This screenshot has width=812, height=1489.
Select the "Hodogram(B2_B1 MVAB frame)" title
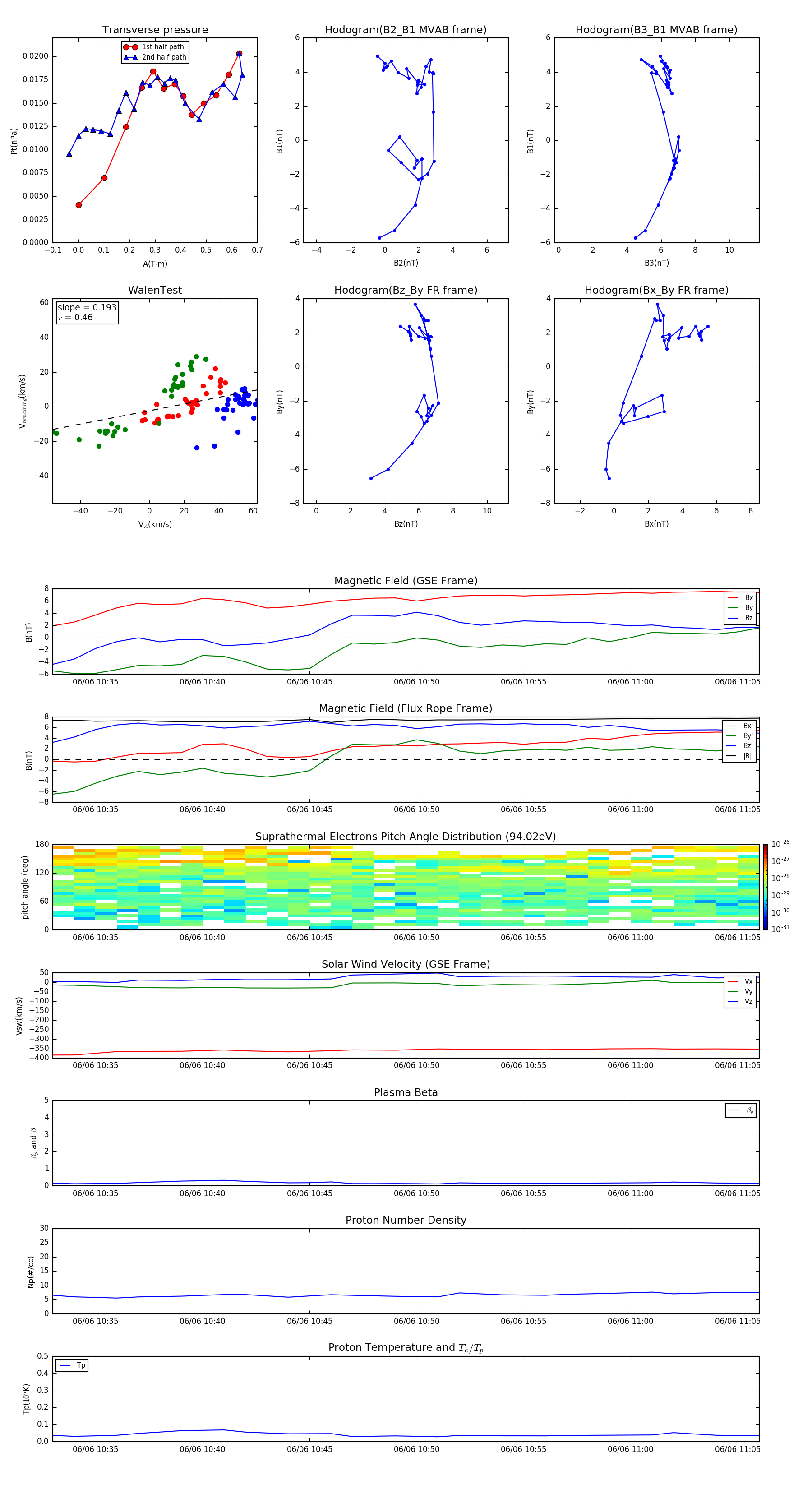(406, 30)
